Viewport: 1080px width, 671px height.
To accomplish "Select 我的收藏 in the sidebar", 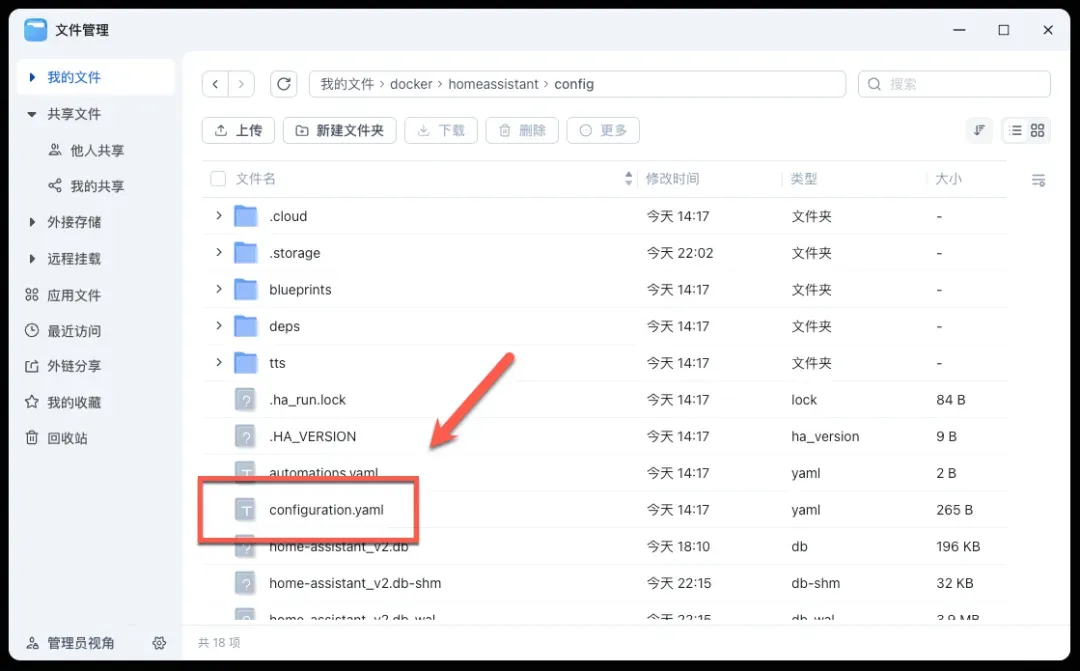I will coord(73,403).
